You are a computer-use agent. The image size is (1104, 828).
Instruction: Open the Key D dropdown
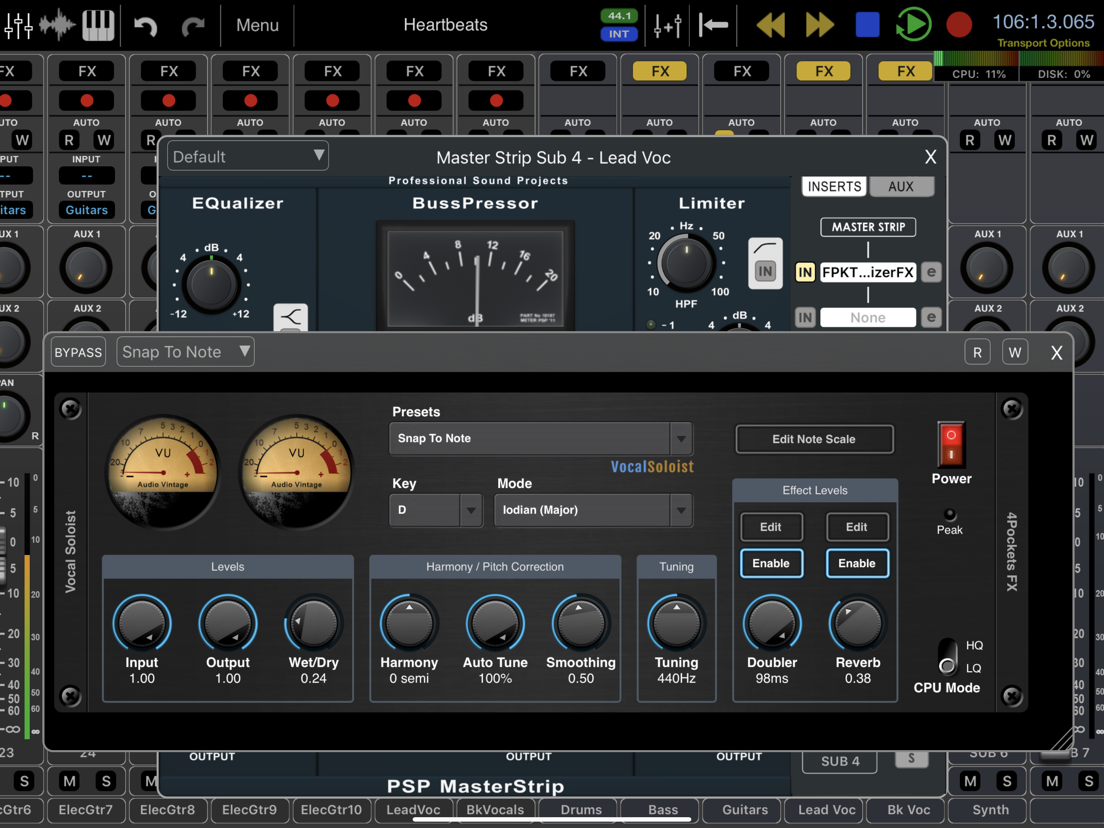pos(436,510)
